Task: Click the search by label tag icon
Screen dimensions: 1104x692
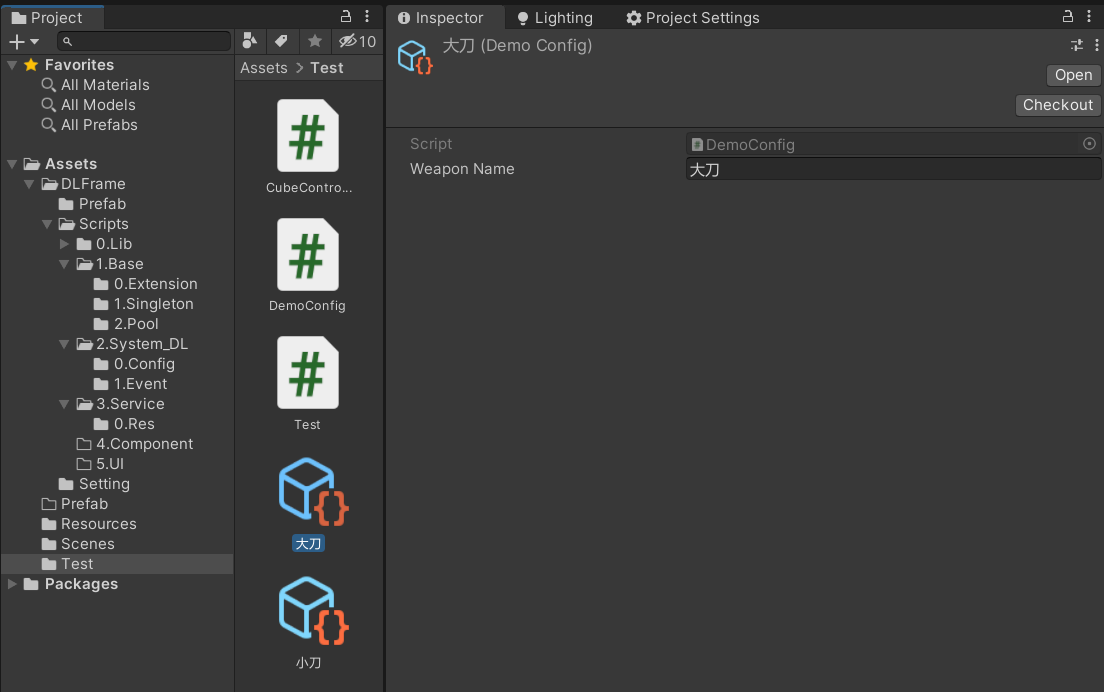Action: pyautogui.click(x=281, y=41)
